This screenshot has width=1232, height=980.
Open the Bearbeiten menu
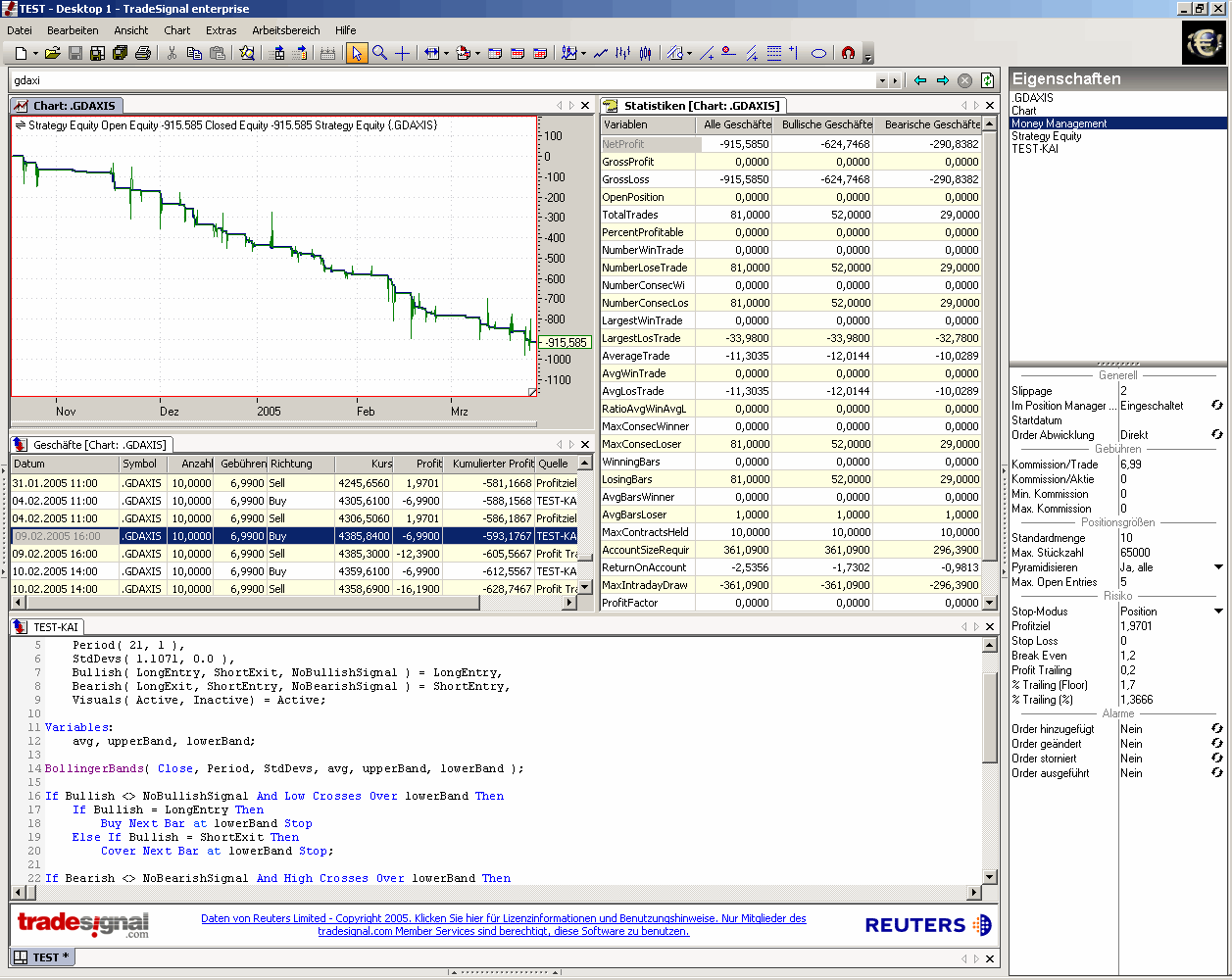point(73,30)
